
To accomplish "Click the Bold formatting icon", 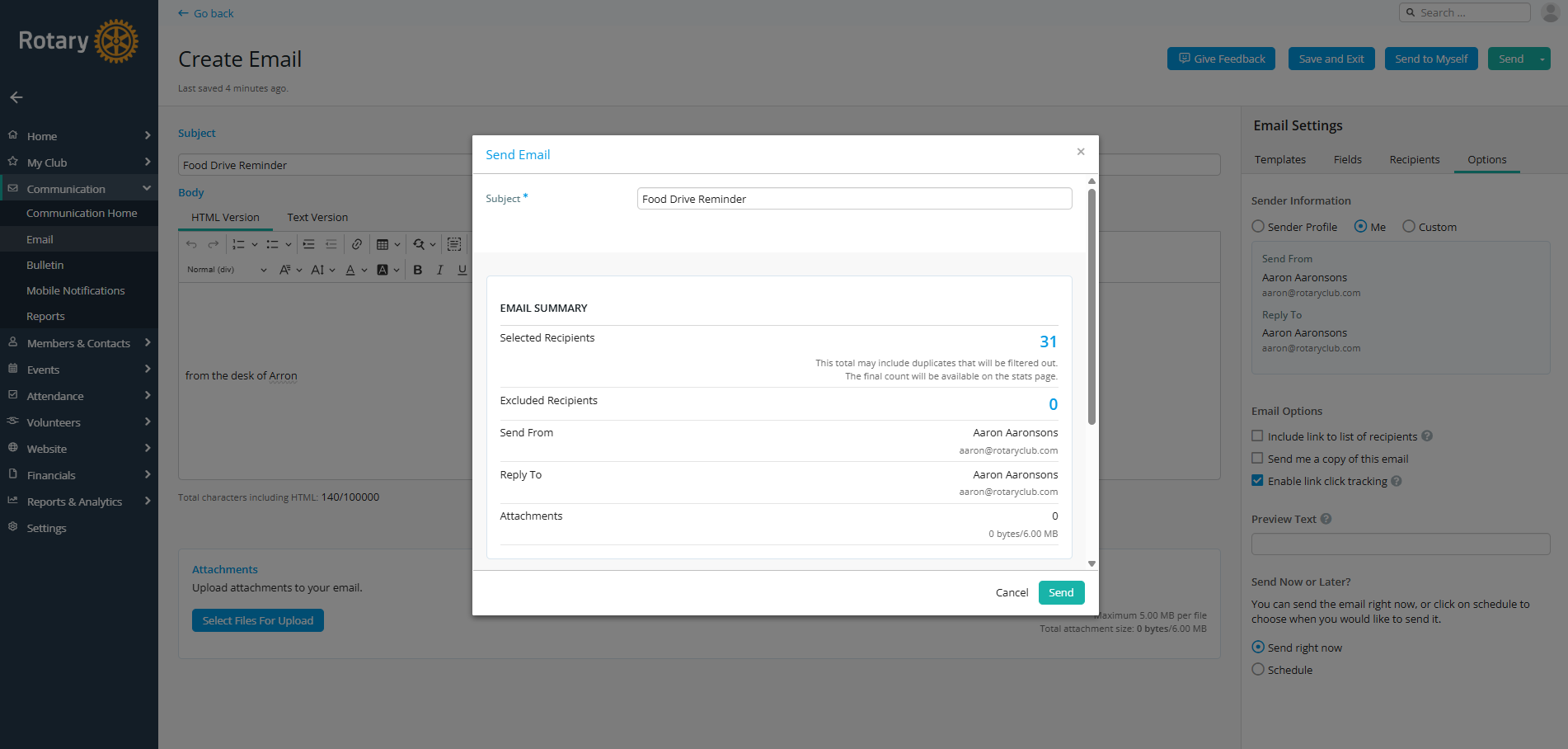I will coord(418,270).
